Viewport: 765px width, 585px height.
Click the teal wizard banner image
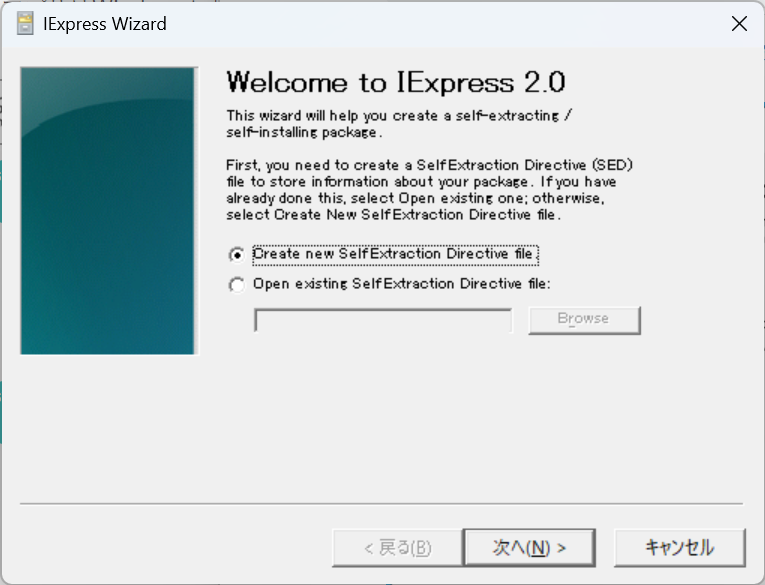coord(109,211)
